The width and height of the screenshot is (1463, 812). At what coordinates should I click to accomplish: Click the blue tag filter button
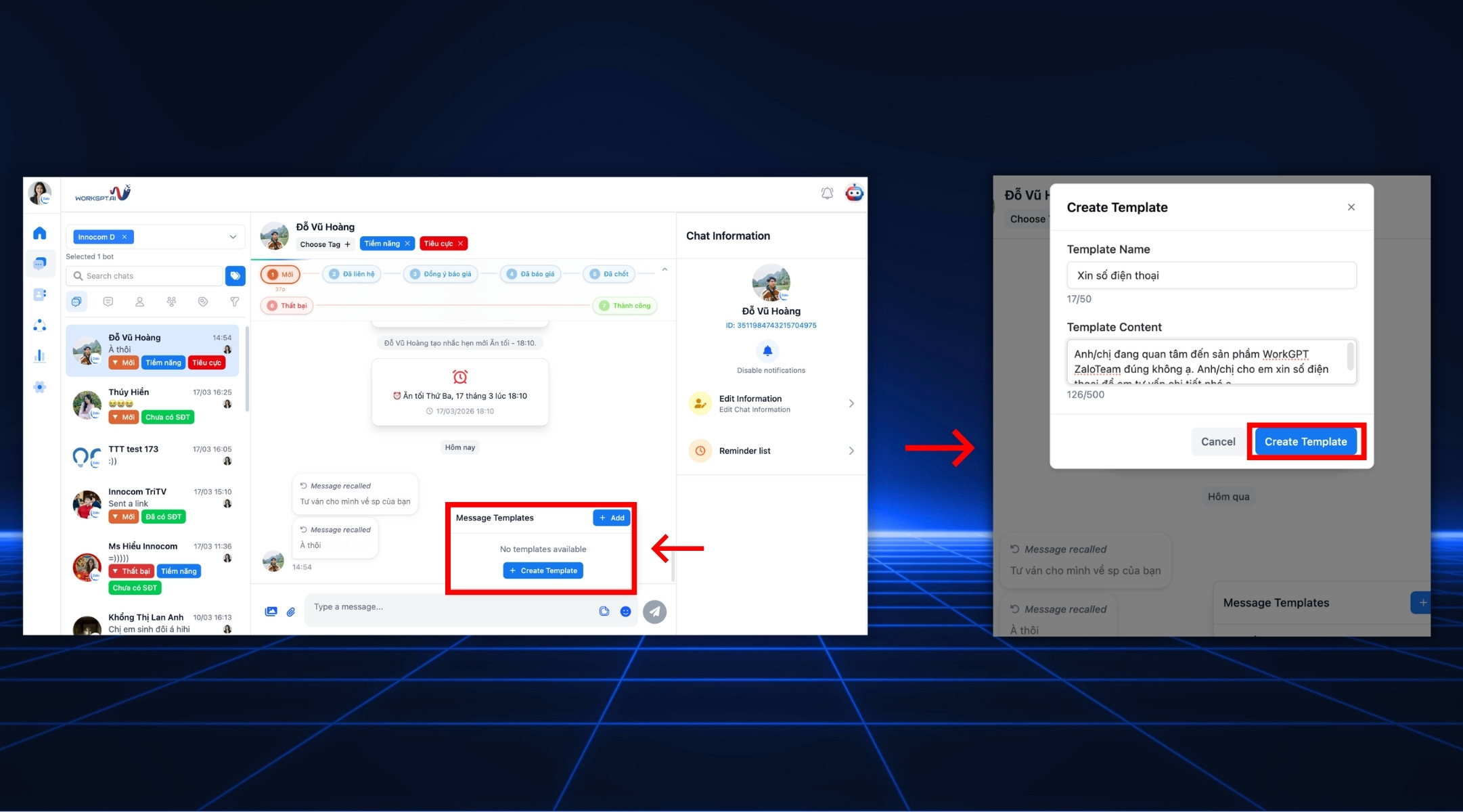[235, 276]
